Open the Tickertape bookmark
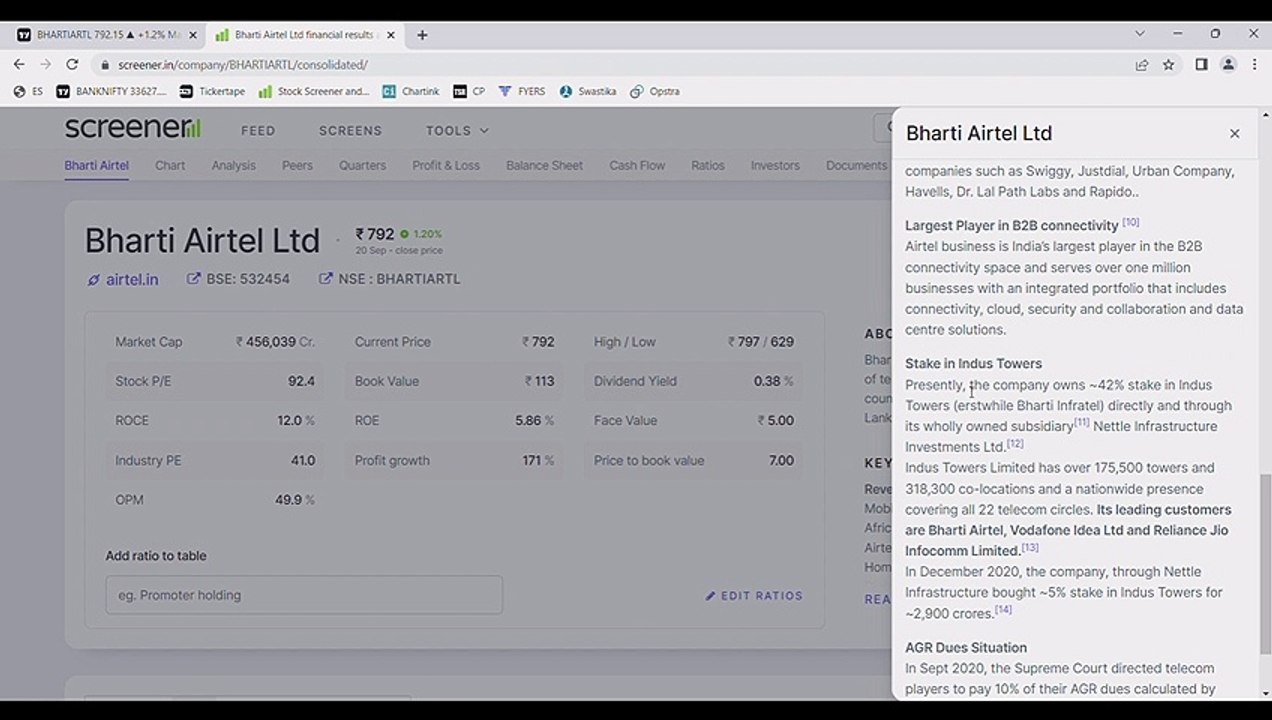 click(212, 91)
